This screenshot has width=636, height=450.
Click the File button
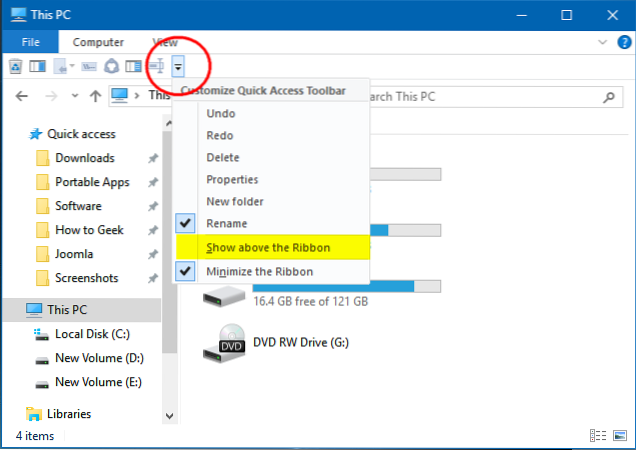tap(29, 42)
